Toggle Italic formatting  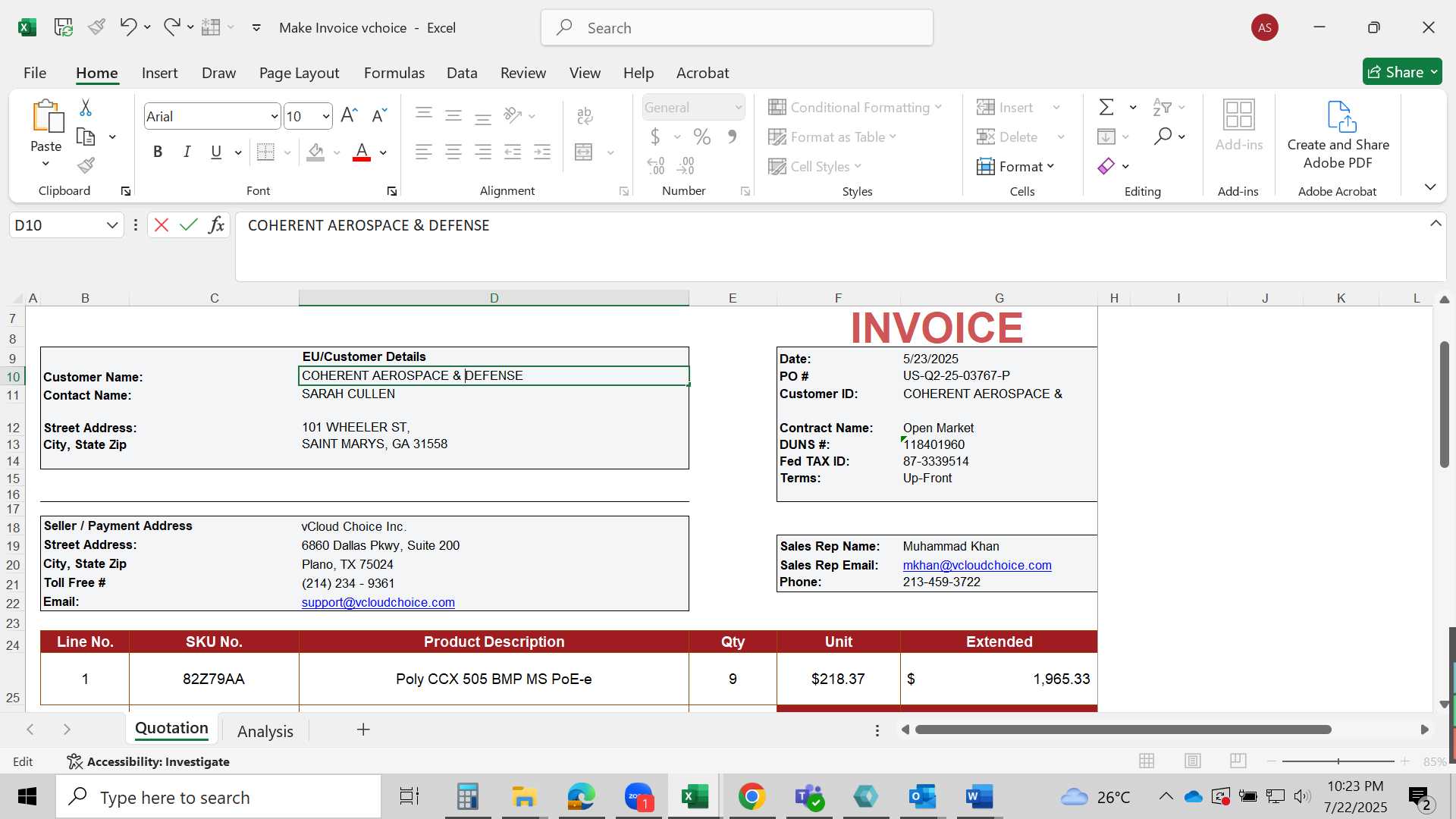point(187,152)
